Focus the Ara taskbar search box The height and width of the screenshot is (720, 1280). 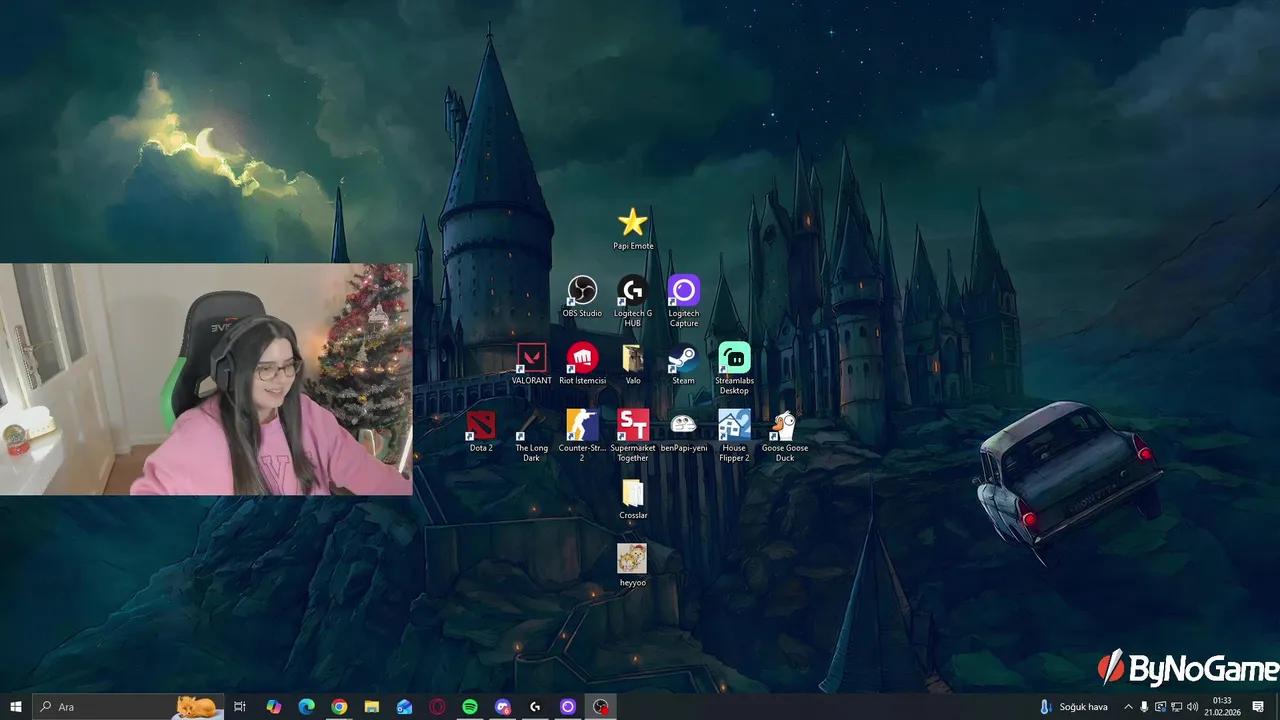pos(129,707)
